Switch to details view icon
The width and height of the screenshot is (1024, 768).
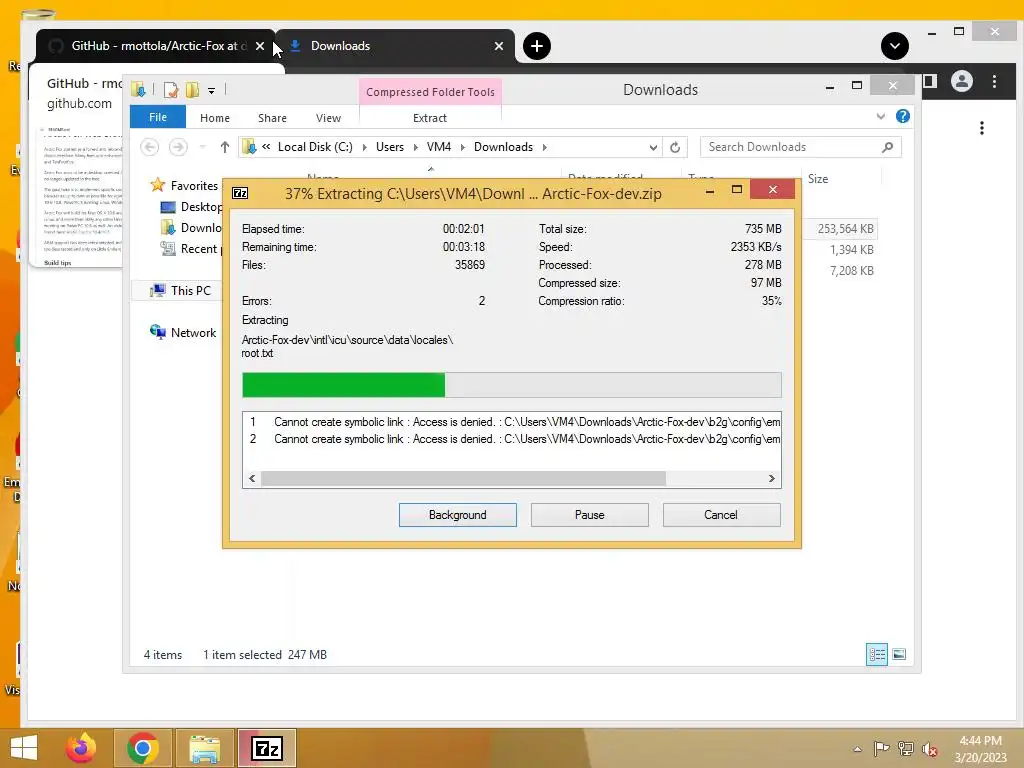tap(876, 654)
